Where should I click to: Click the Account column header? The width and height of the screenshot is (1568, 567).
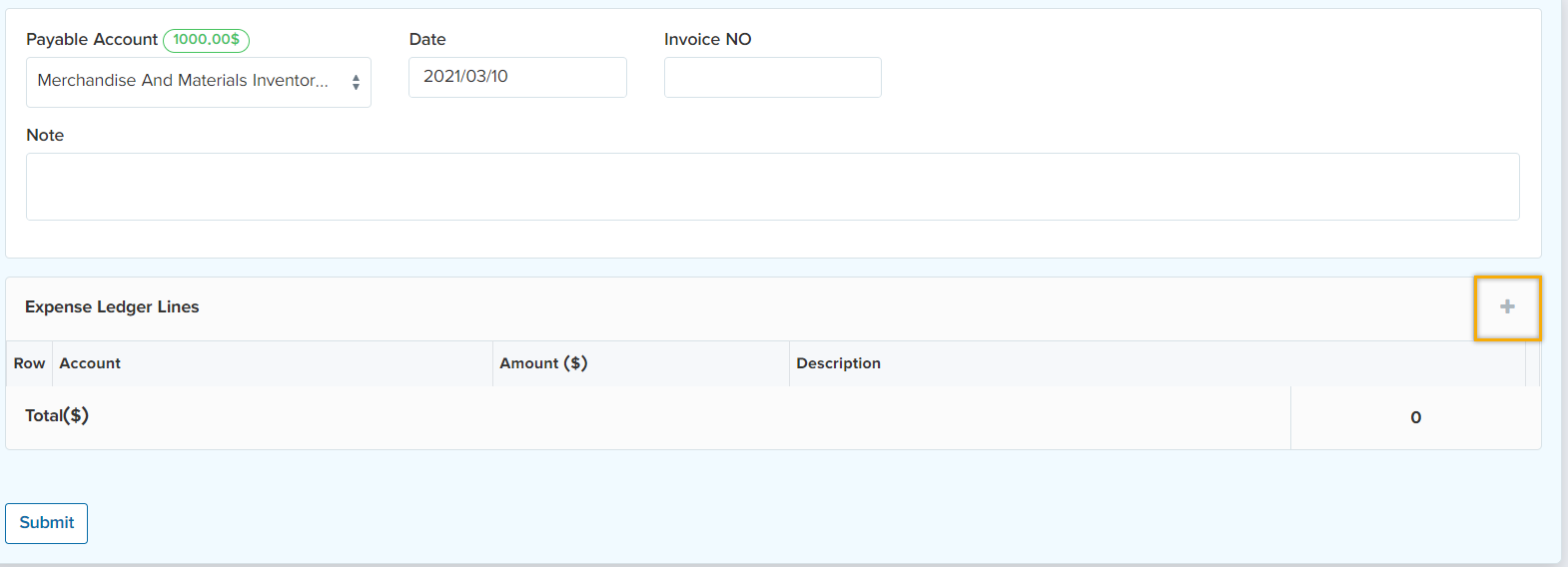coord(90,363)
